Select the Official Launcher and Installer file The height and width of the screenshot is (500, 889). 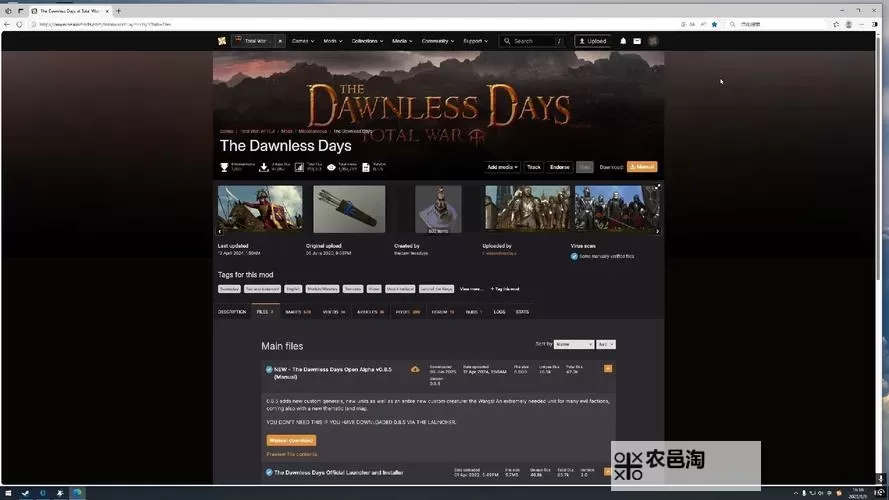[x=338, y=472]
